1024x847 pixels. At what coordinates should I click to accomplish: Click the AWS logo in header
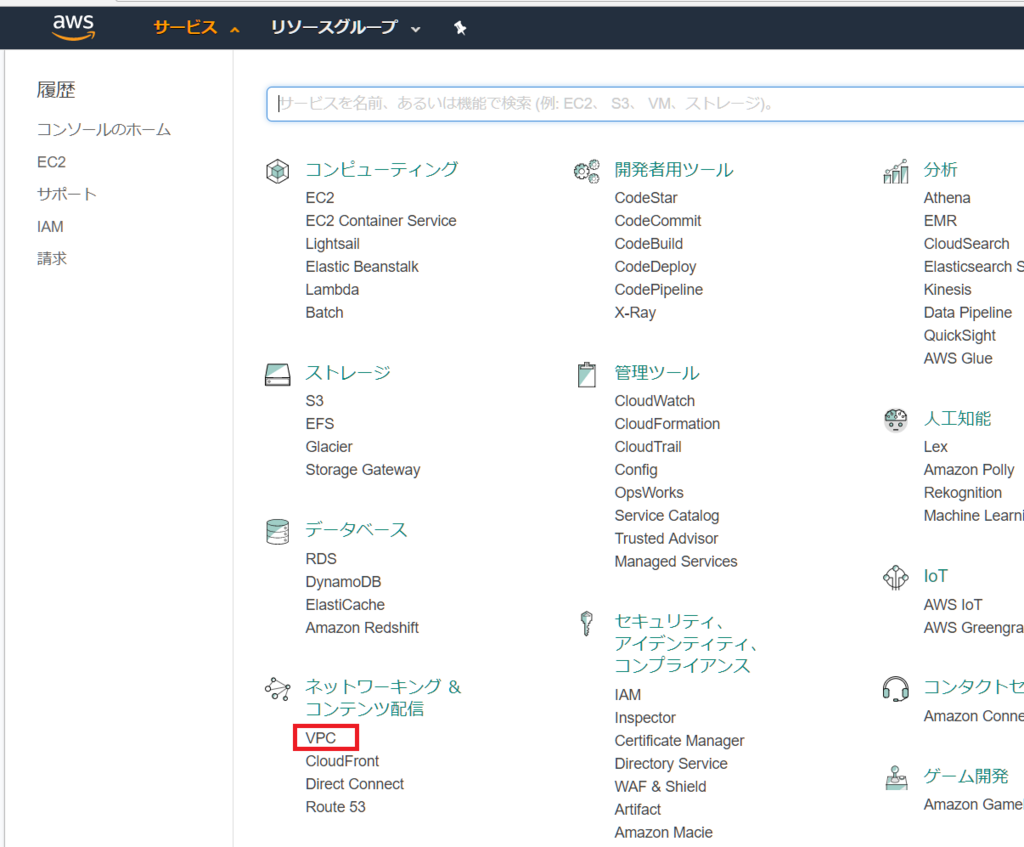coord(73,27)
